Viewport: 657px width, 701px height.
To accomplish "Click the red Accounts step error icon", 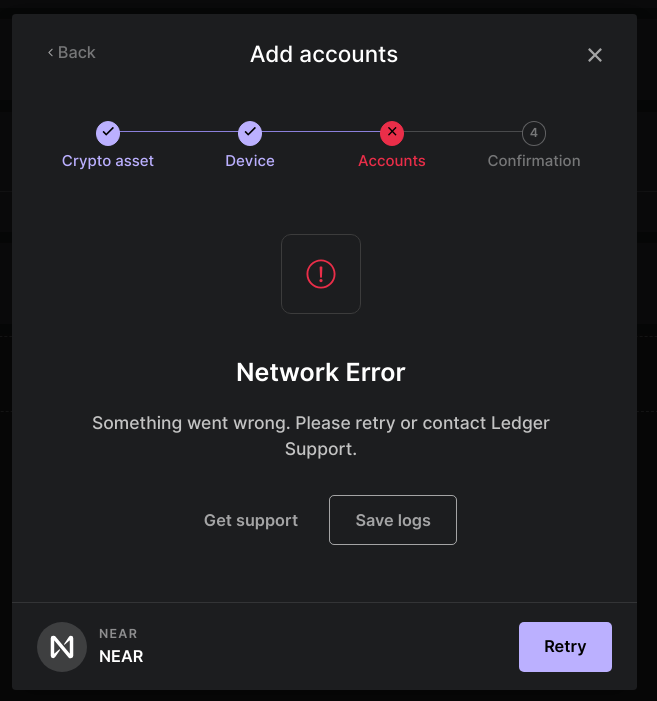I will tap(392, 132).
